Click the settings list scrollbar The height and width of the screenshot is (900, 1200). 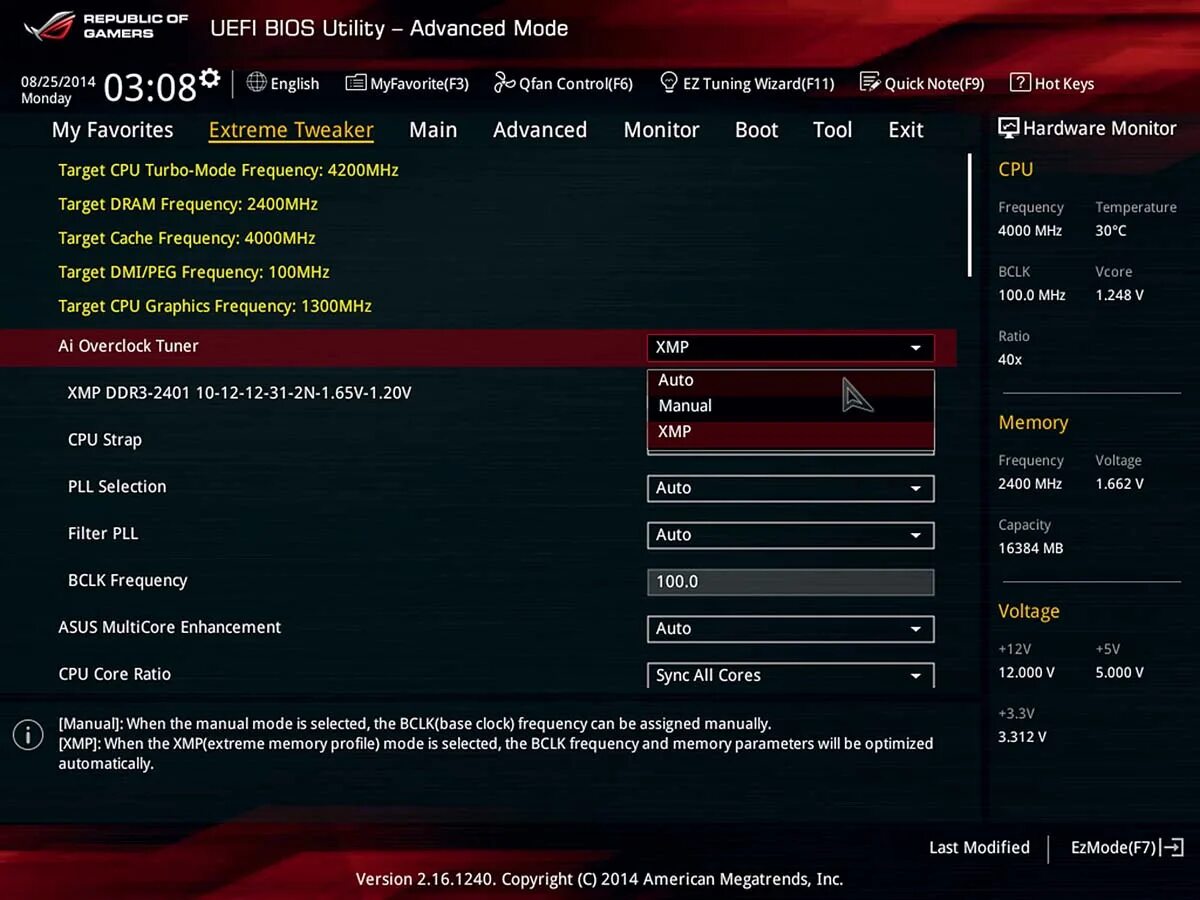969,215
